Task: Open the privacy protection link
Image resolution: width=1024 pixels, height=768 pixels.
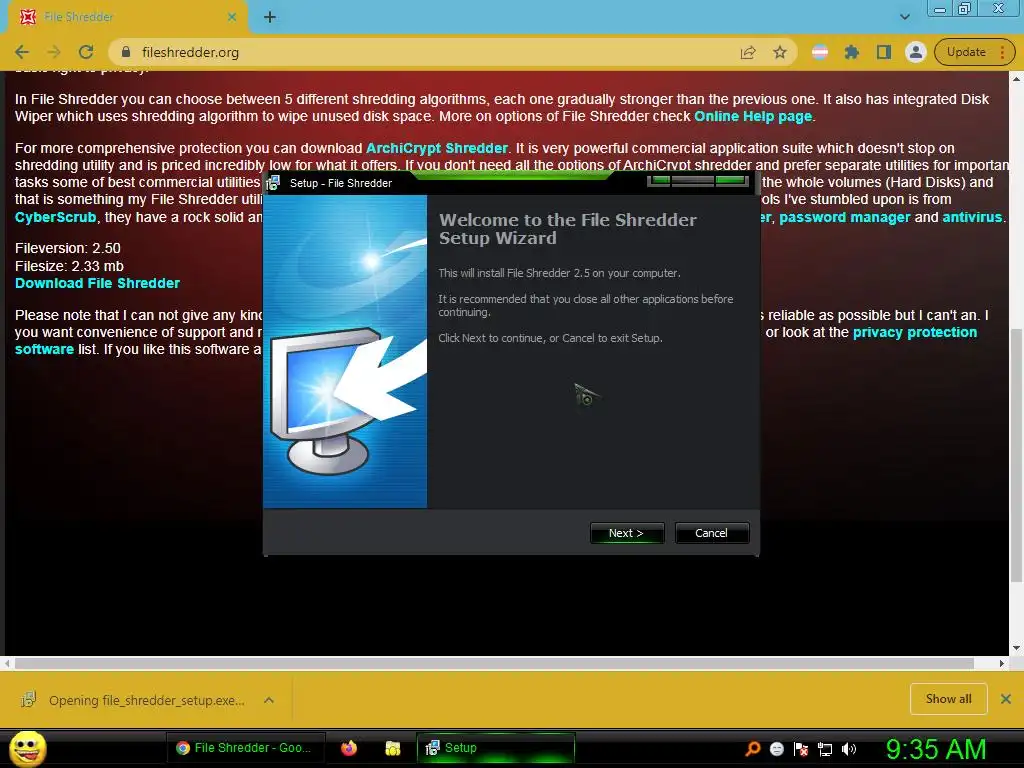Action: tap(915, 332)
